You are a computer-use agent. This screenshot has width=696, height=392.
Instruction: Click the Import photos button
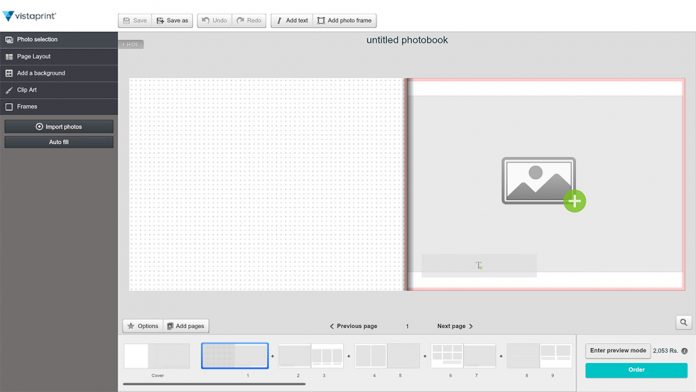coord(59,127)
